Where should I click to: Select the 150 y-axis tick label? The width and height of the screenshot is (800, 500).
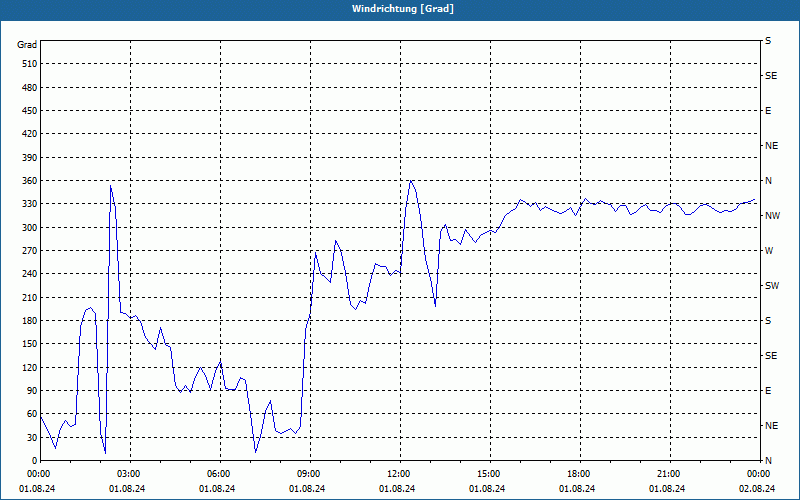pyautogui.click(x=30, y=344)
